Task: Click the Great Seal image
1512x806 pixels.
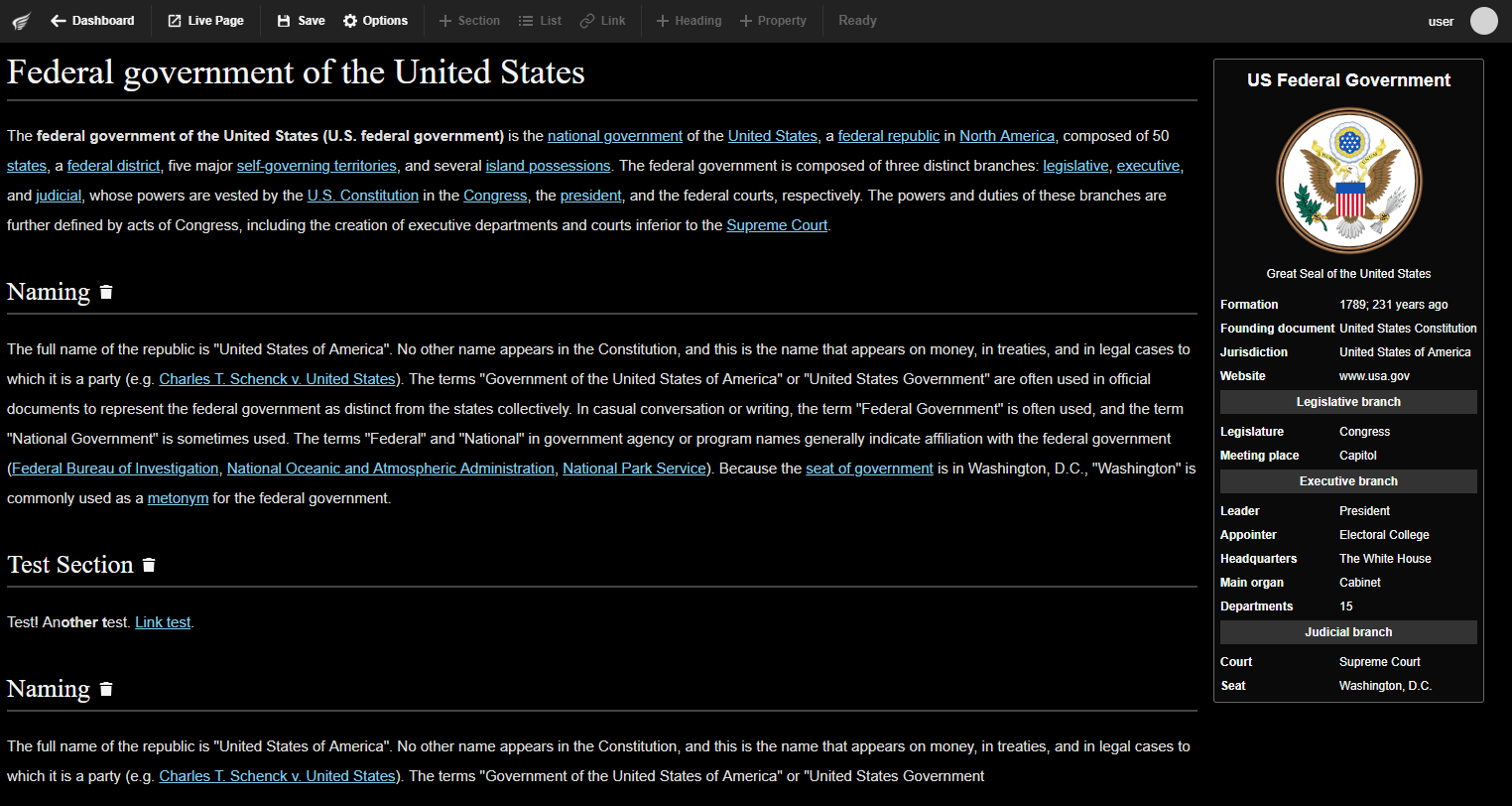Action: 1348,180
